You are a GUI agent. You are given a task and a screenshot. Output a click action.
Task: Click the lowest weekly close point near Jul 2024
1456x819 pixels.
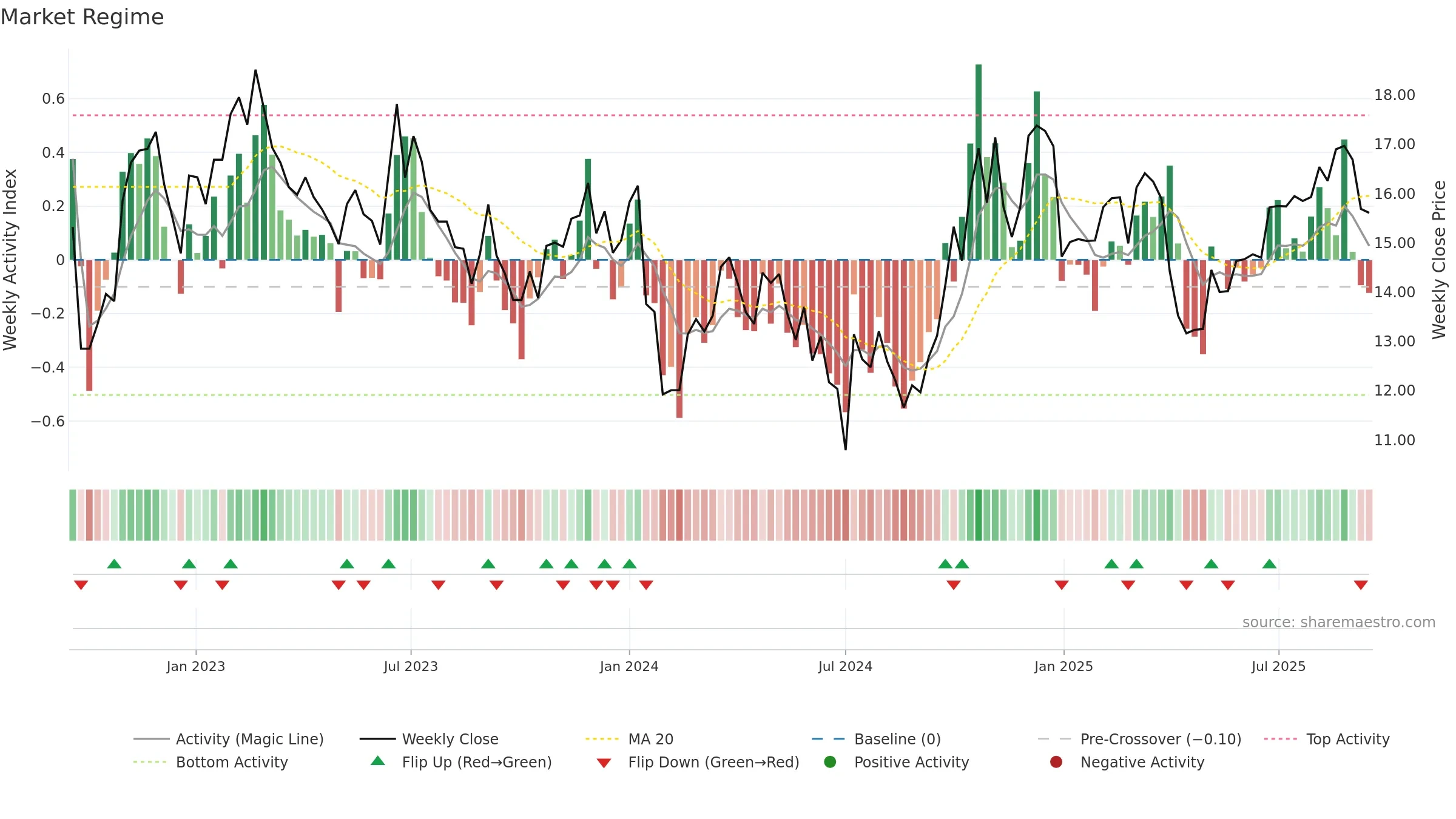click(x=846, y=449)
